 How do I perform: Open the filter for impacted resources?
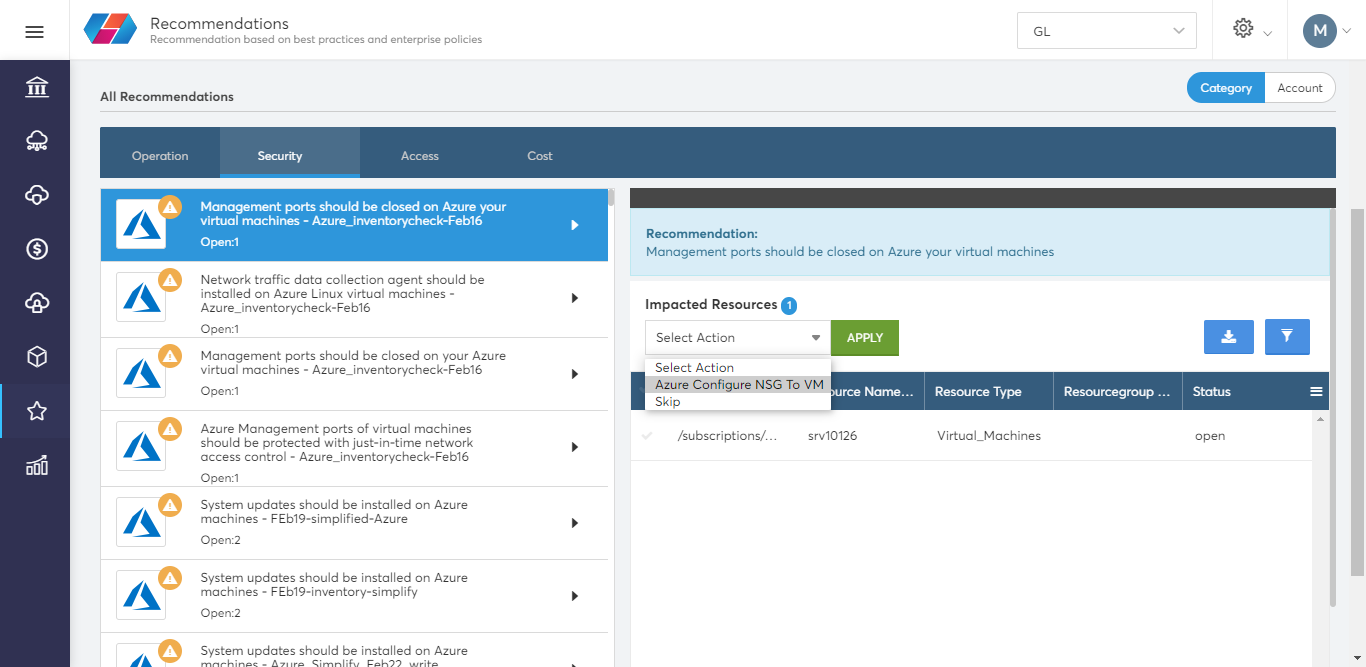click(x=1287, y=337)
